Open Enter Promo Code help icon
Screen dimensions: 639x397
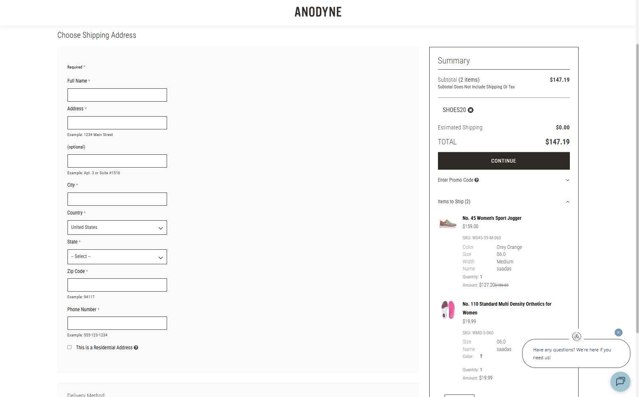point(477,180)
